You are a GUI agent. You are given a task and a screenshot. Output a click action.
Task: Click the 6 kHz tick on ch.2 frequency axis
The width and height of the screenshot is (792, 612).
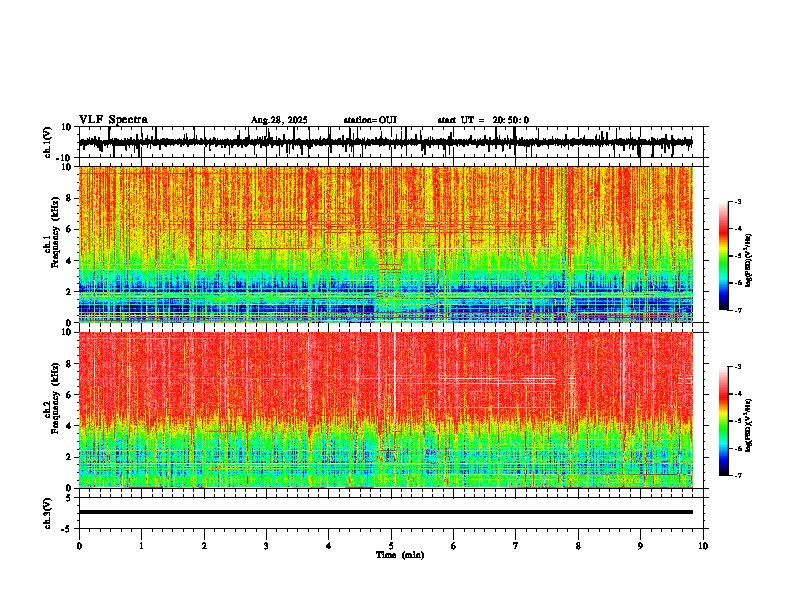point(69,394)
